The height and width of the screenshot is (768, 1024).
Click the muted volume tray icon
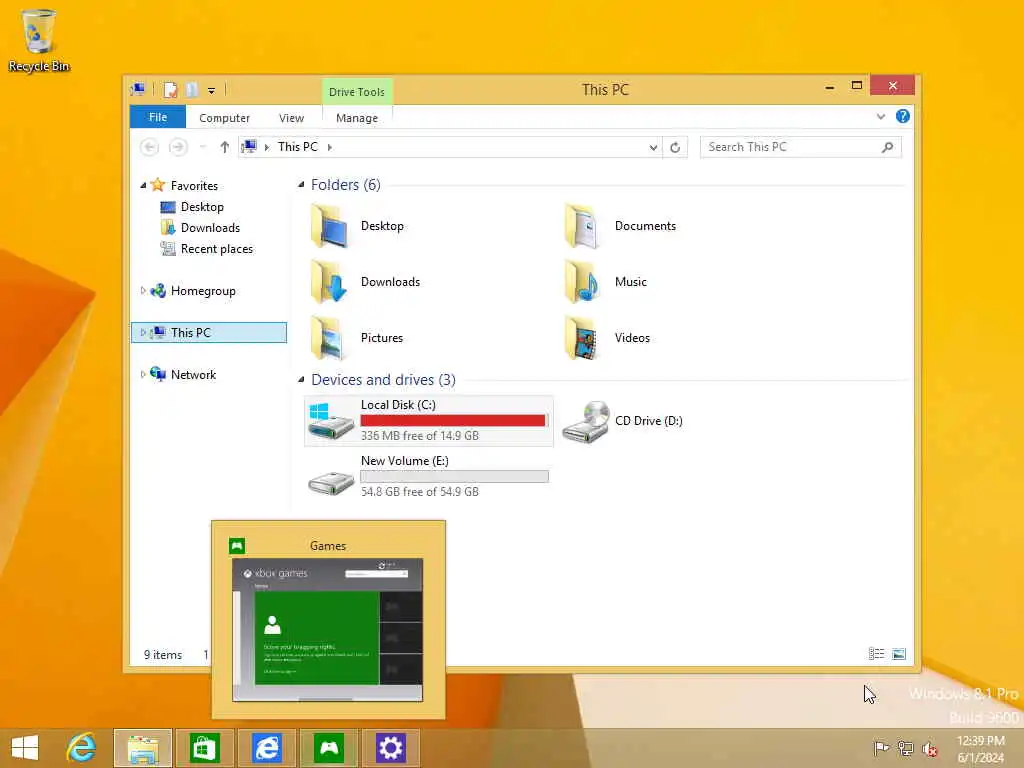pos(929,748)
